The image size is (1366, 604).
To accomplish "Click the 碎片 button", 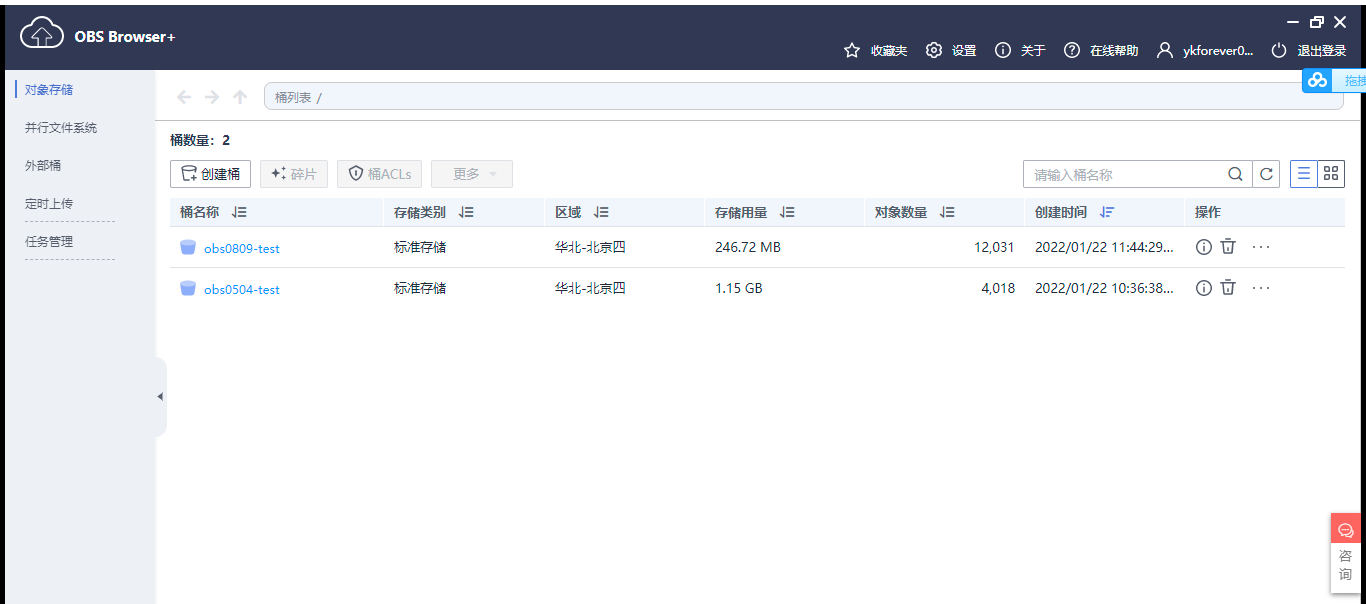I will pyautogui.click(x=294, y=174).
